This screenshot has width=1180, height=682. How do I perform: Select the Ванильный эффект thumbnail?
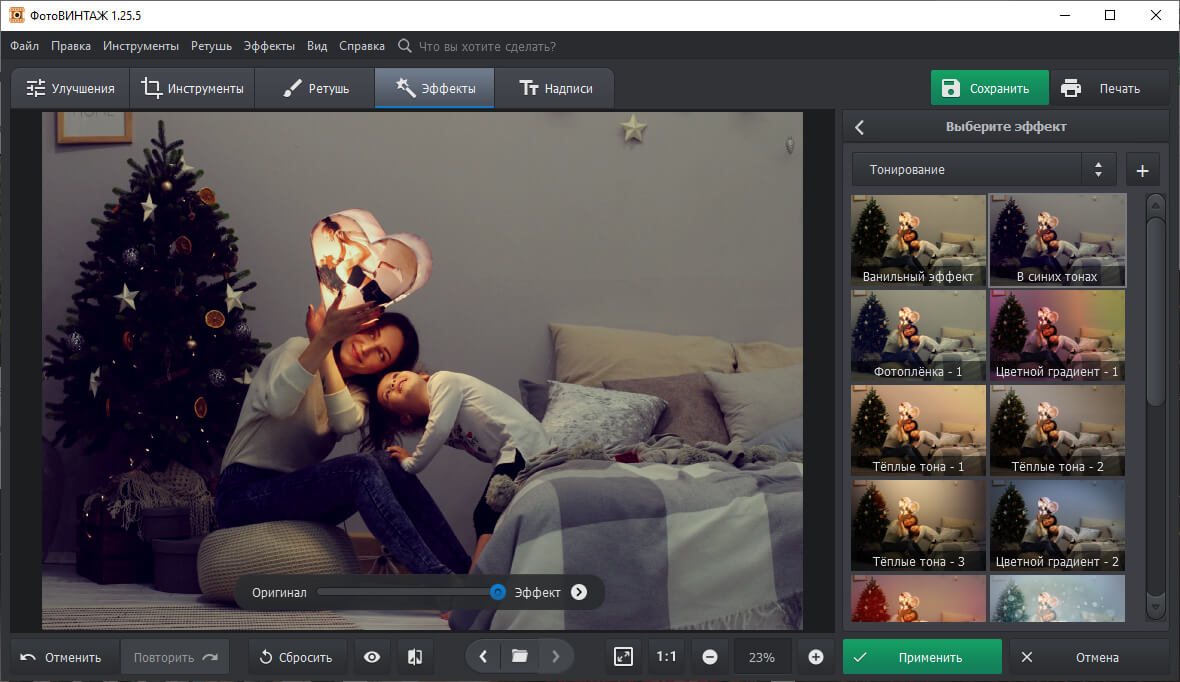point(918,240)
